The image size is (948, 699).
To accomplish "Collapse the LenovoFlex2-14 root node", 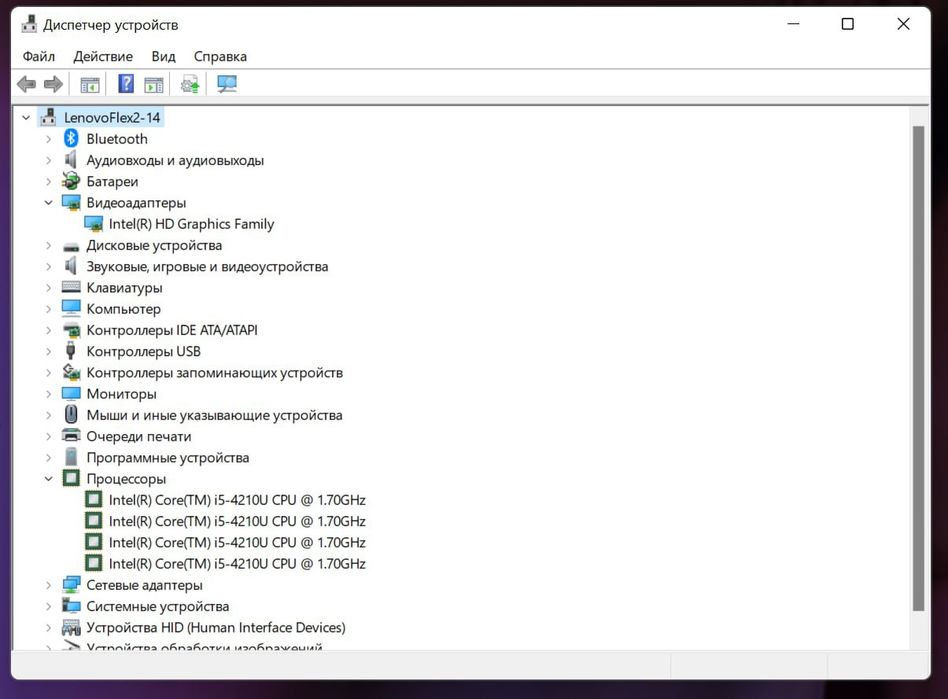I will (x=26, y=117).
